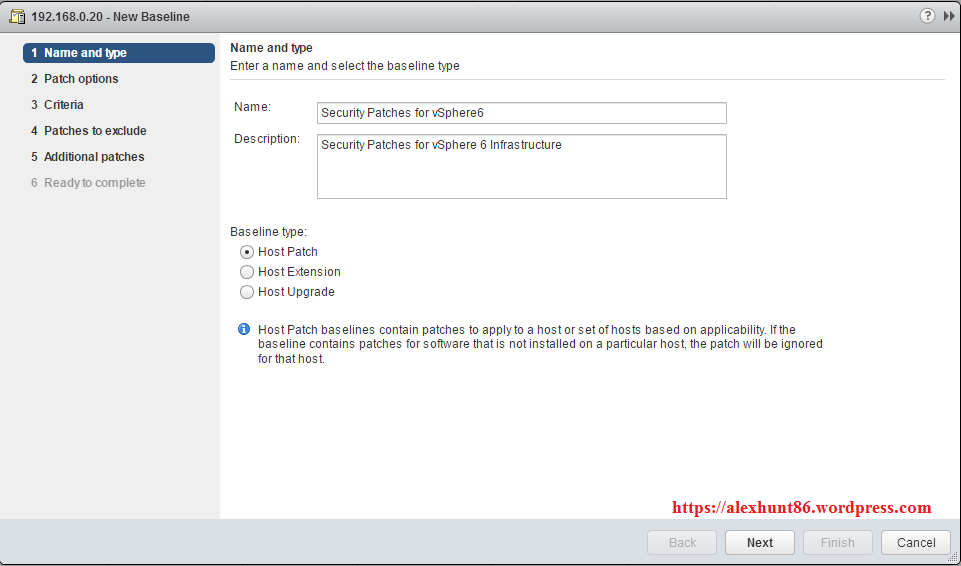Click the 'Baseline type:' label
The width and height of the screenshot is (961, 566).
tap(268, 232)
